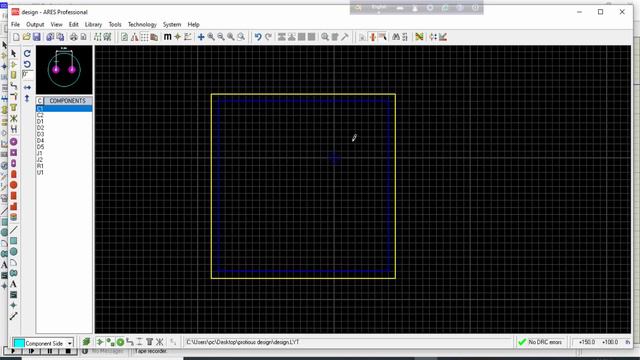Click the Print icon in the toolbar
Image resolution: width=640 pixels, height=360 pixels.
73,37
